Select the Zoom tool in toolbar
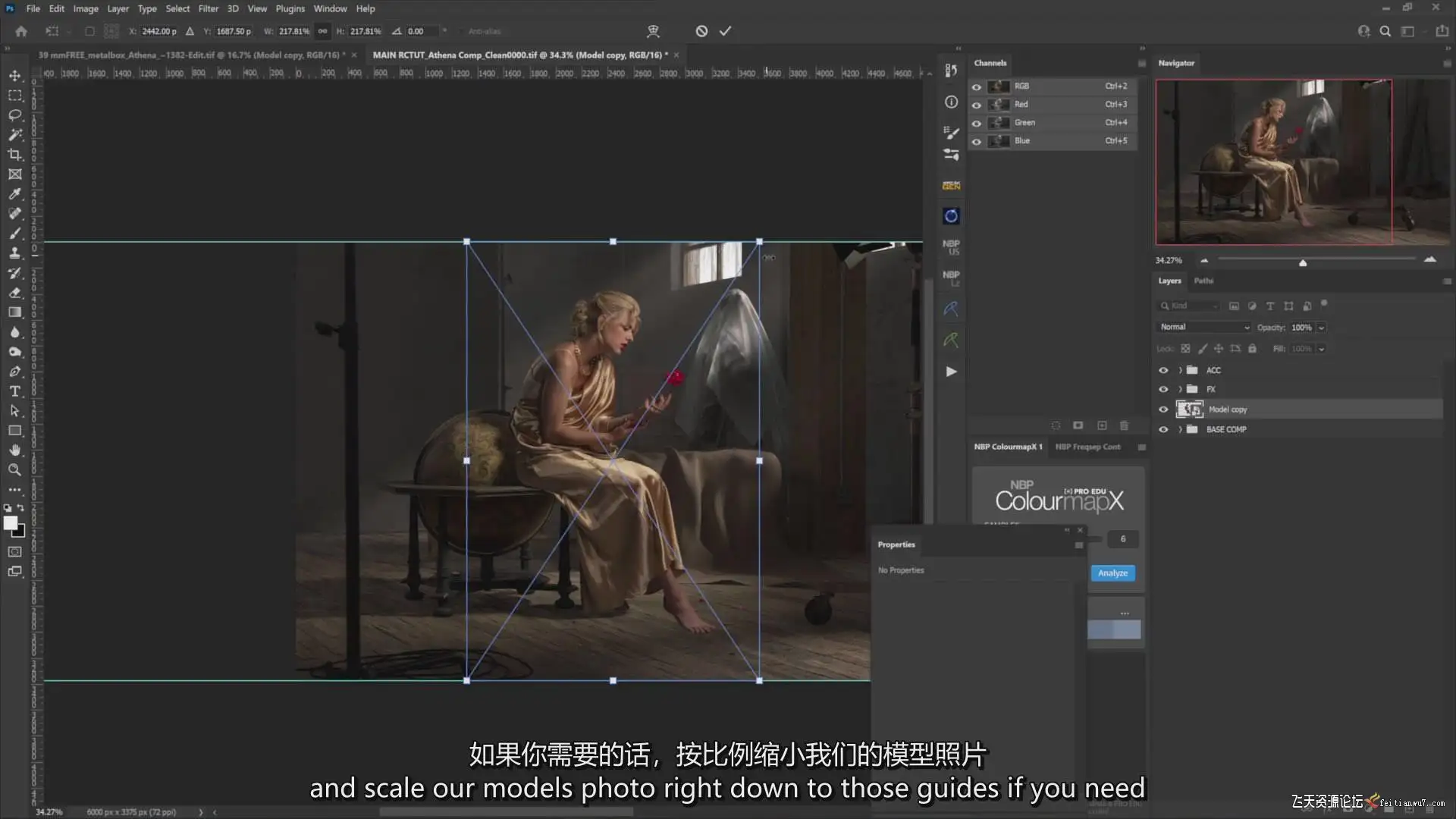1456x819 pixels. click(x=14, y=470)
